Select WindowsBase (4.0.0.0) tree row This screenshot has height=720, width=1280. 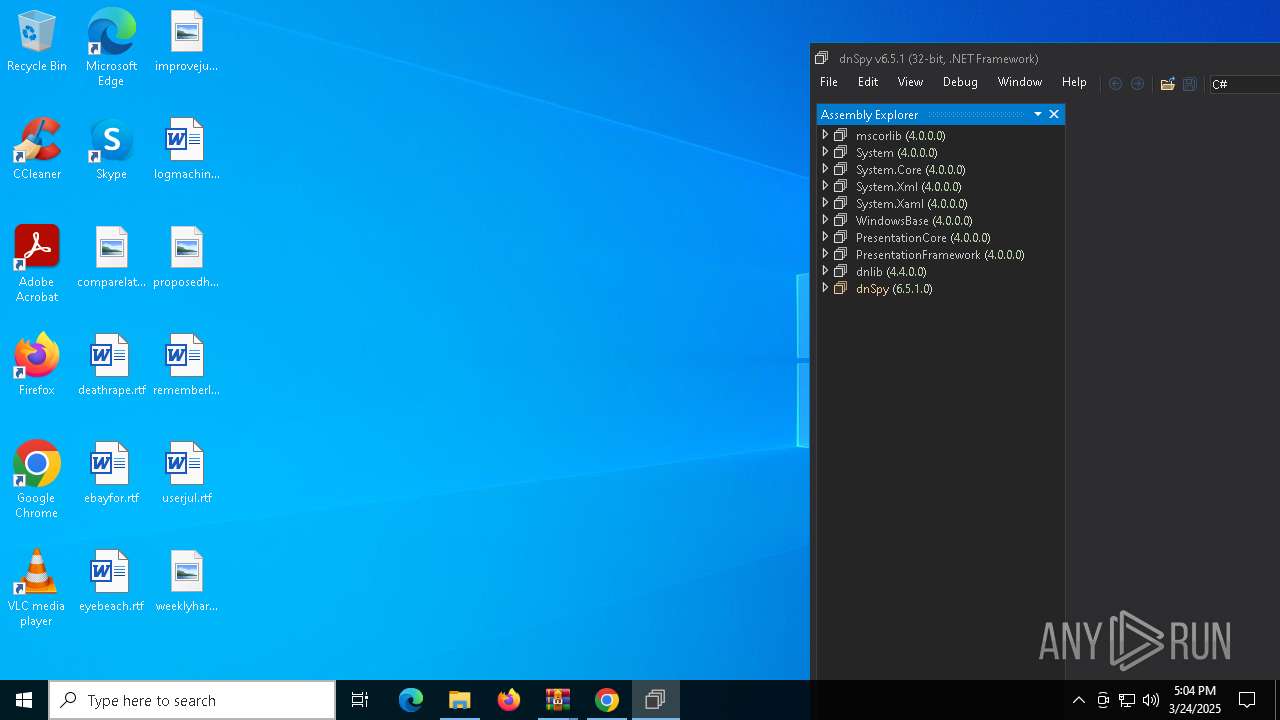pyautogui.click(x=914, y=220)
